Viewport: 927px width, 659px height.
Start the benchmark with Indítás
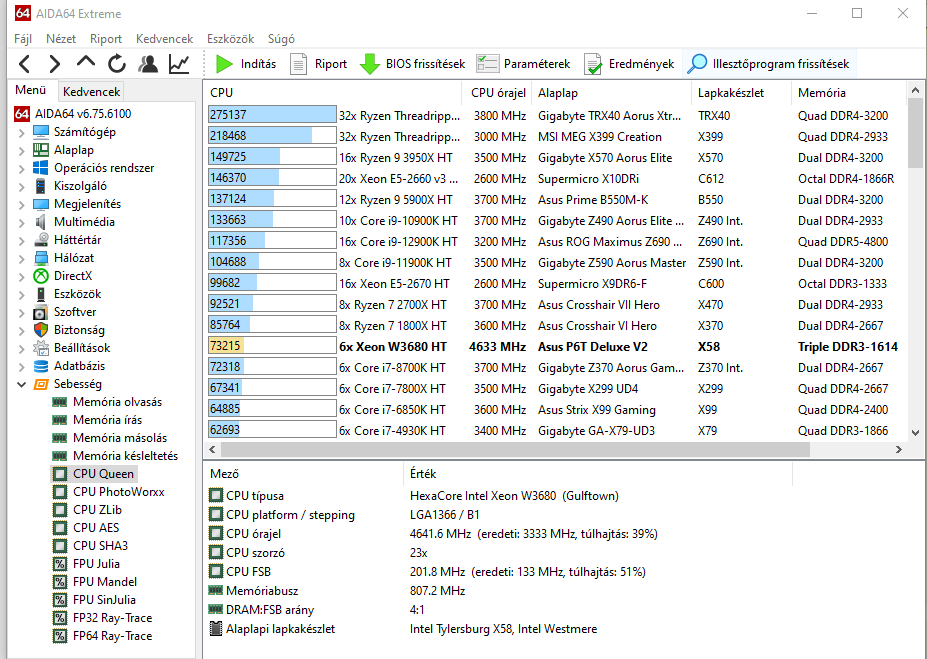(x=246, y=64)
